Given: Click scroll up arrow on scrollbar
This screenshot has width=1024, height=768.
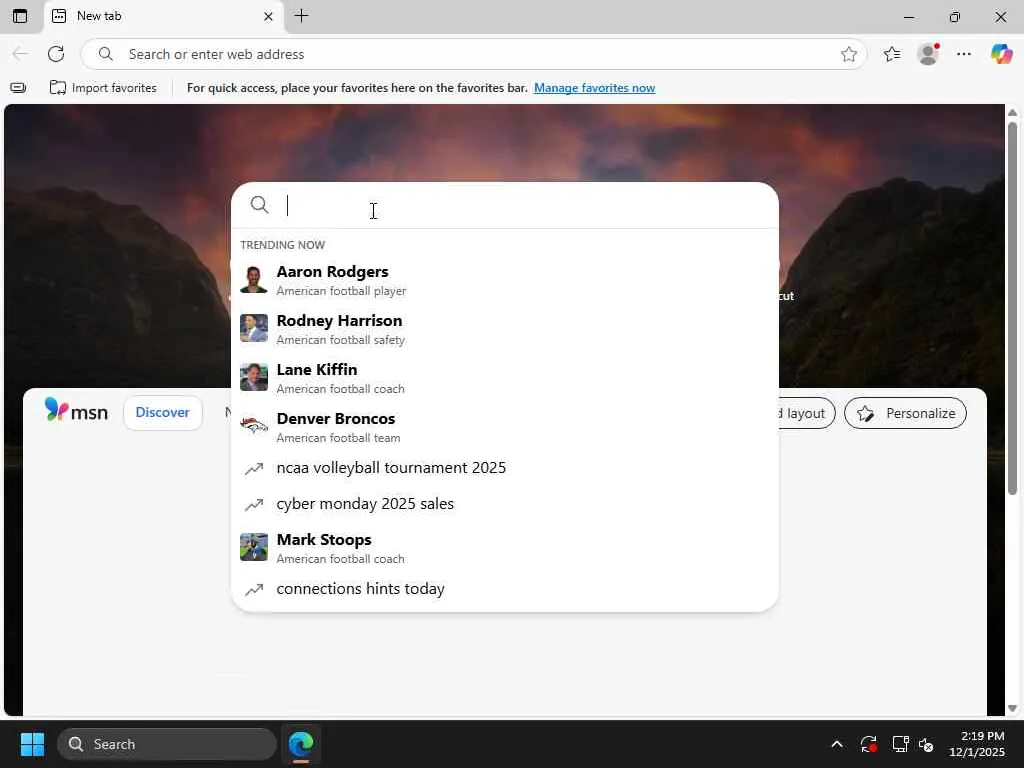Looking at the screenshot, I should pyautogui.click(x=1012, y=113).
